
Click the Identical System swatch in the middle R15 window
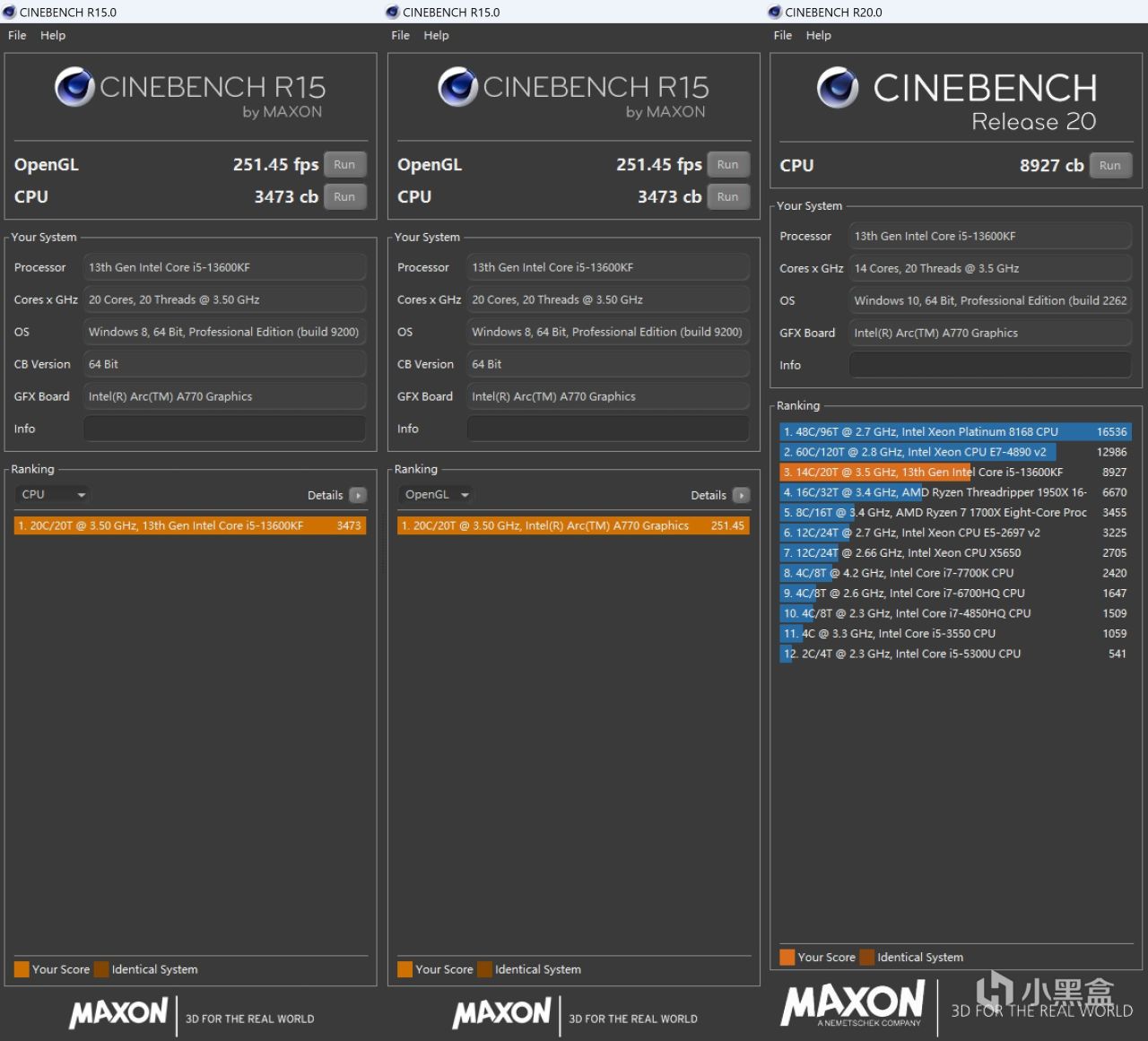[x=485, y=969]
